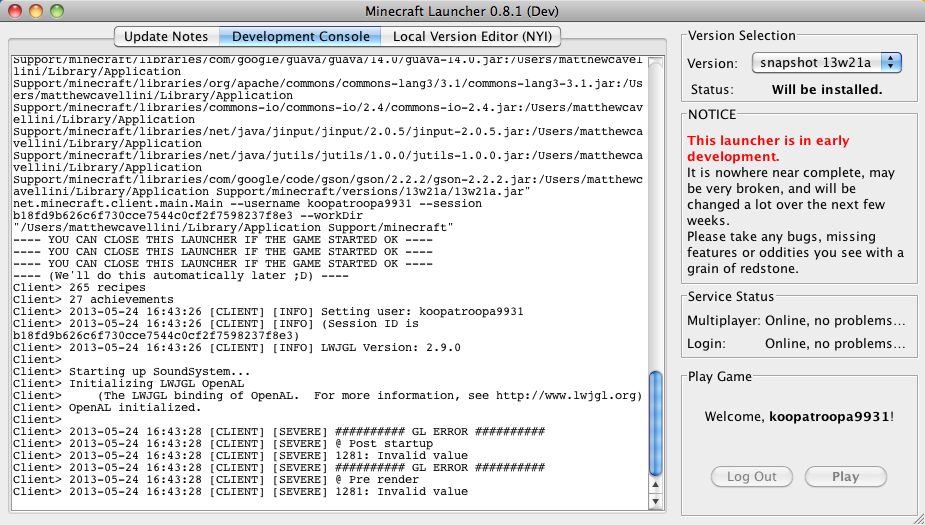
Task: Click the '@ Post startup' severe log line
Action: (223, 444)
